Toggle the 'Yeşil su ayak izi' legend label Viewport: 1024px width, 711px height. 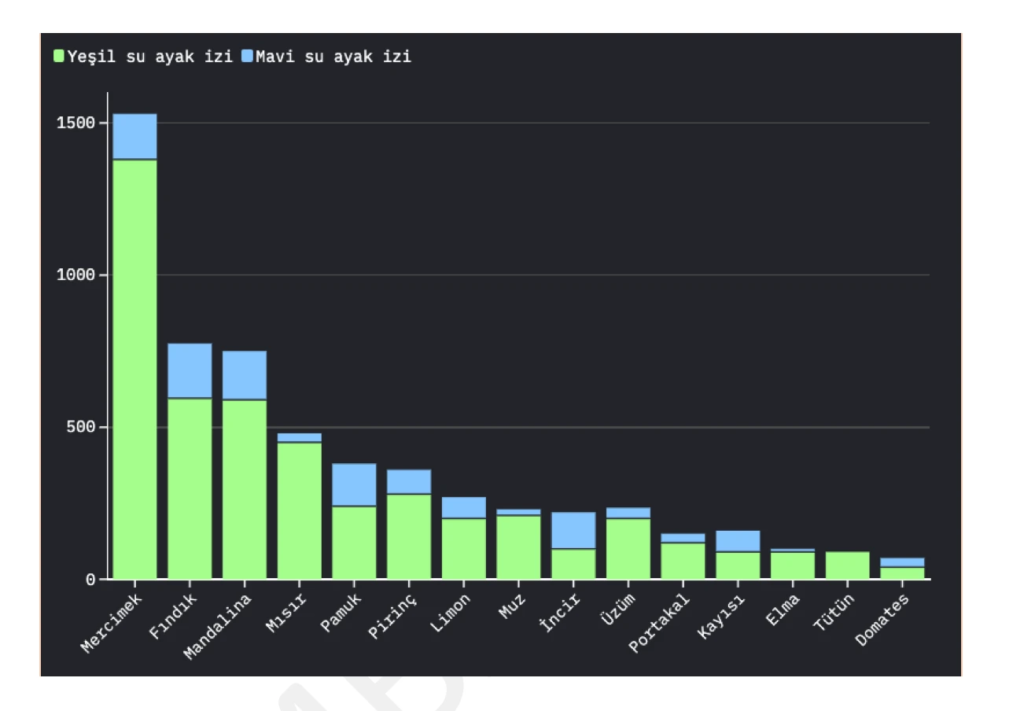(149, 57)
